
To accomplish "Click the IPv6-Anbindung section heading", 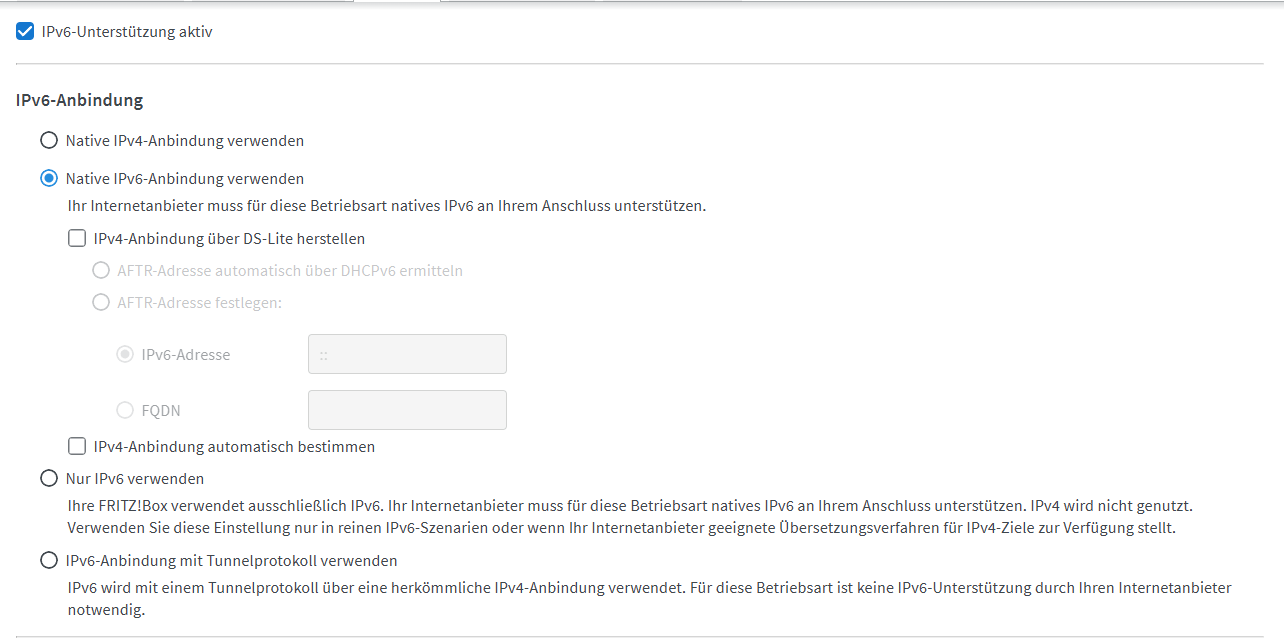I will coord(80,100).
